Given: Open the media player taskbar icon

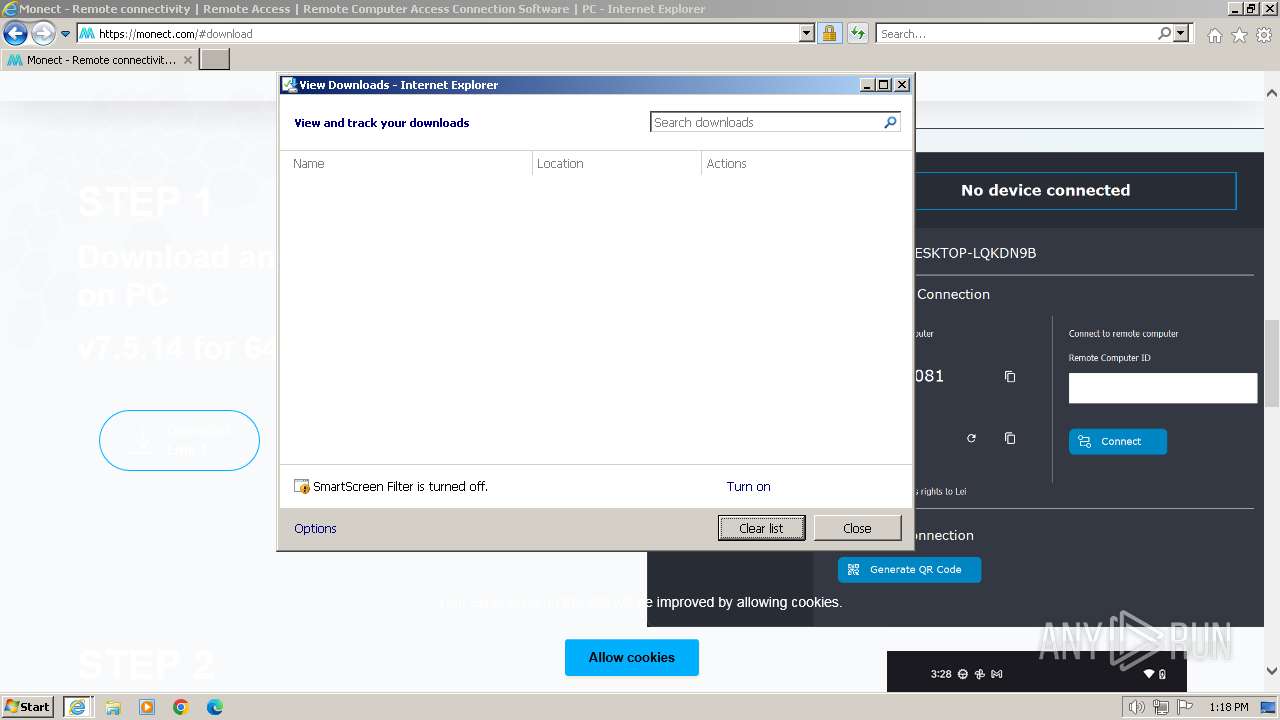Looking at the screenshot, I should click(x=147, y=707).
